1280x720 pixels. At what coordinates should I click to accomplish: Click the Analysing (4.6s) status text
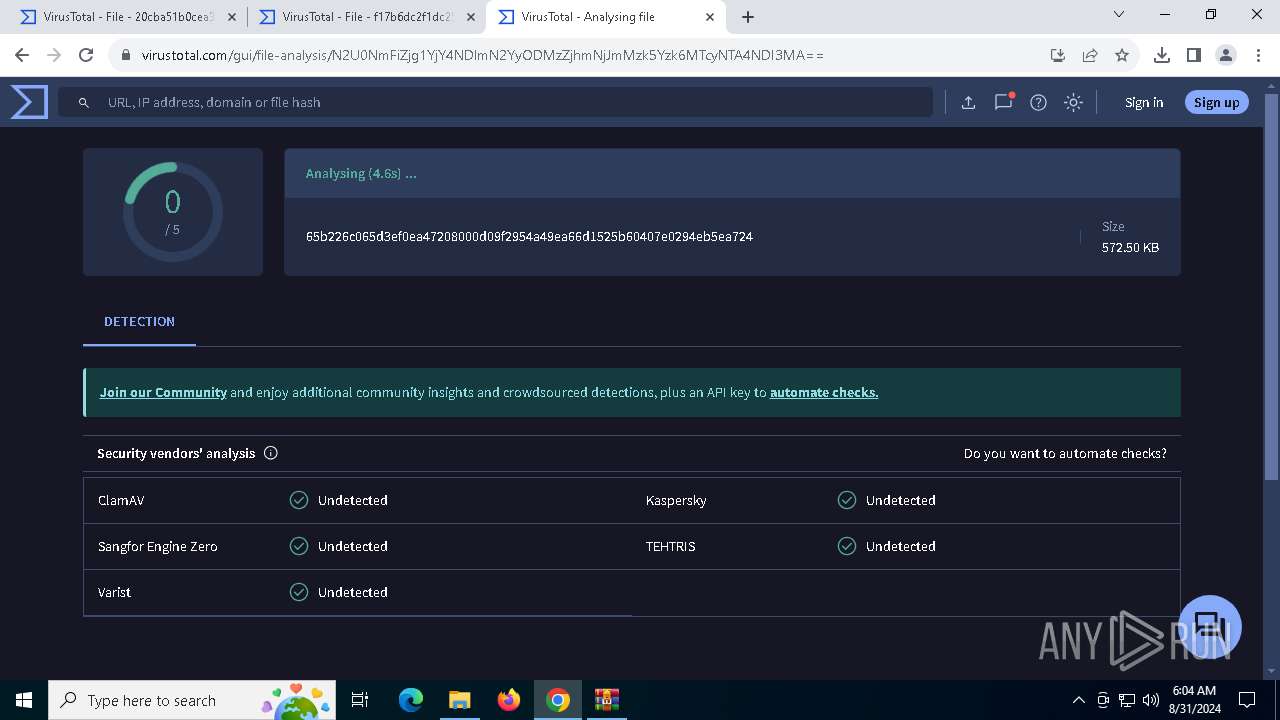pyautogui.click(x=361, y=173)
